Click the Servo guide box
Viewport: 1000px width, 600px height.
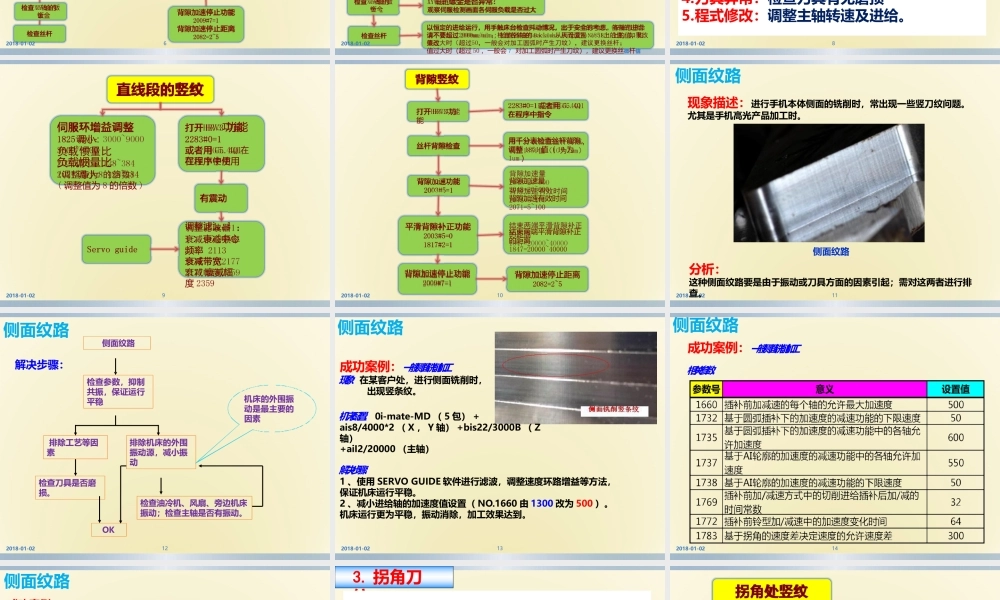tap(116, 249)
